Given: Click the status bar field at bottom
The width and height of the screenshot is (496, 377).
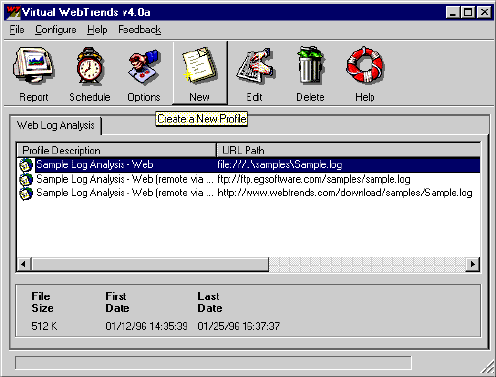Looking at the screenshot, I should point(213,363).
